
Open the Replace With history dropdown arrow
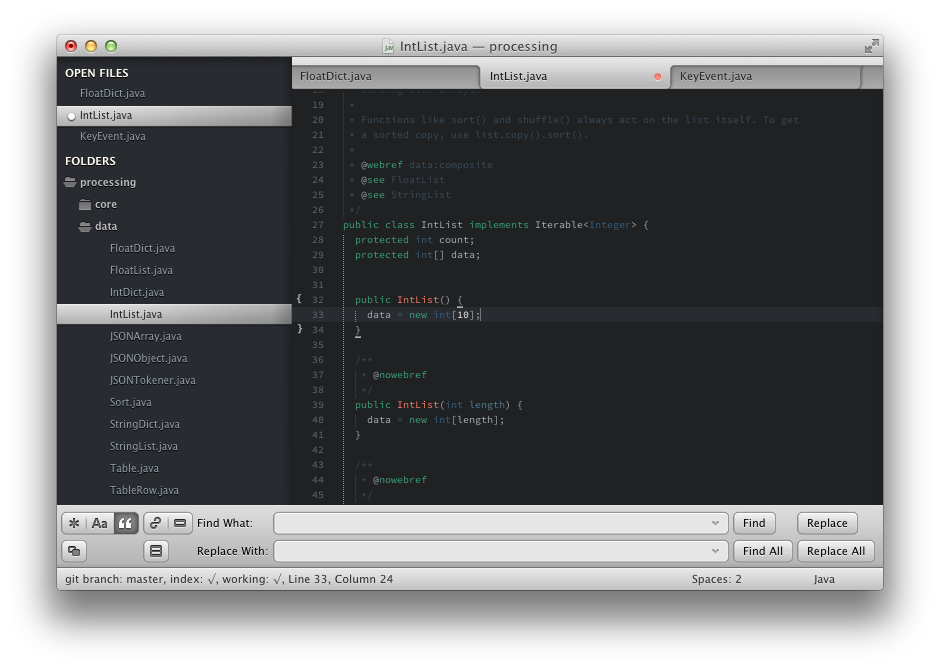click(x=715, y=551)
